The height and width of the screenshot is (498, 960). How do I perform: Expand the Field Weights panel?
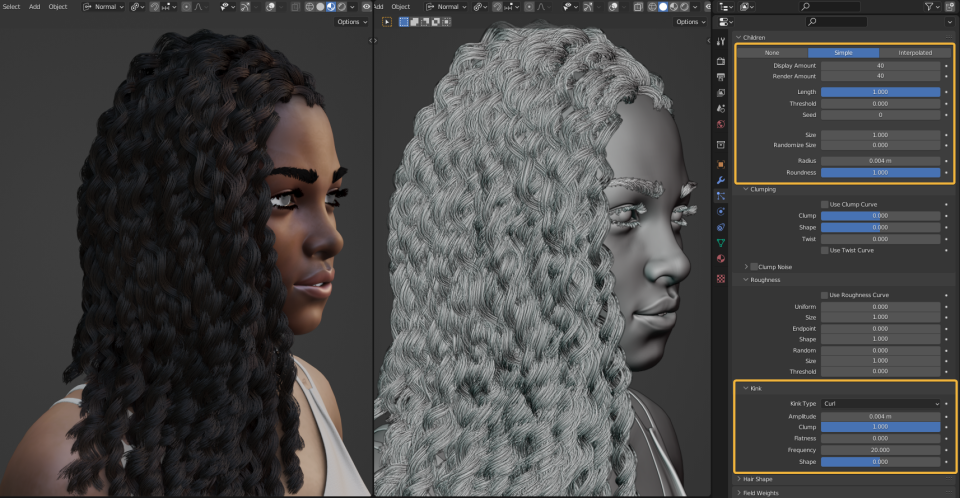[x=760, y=492]
